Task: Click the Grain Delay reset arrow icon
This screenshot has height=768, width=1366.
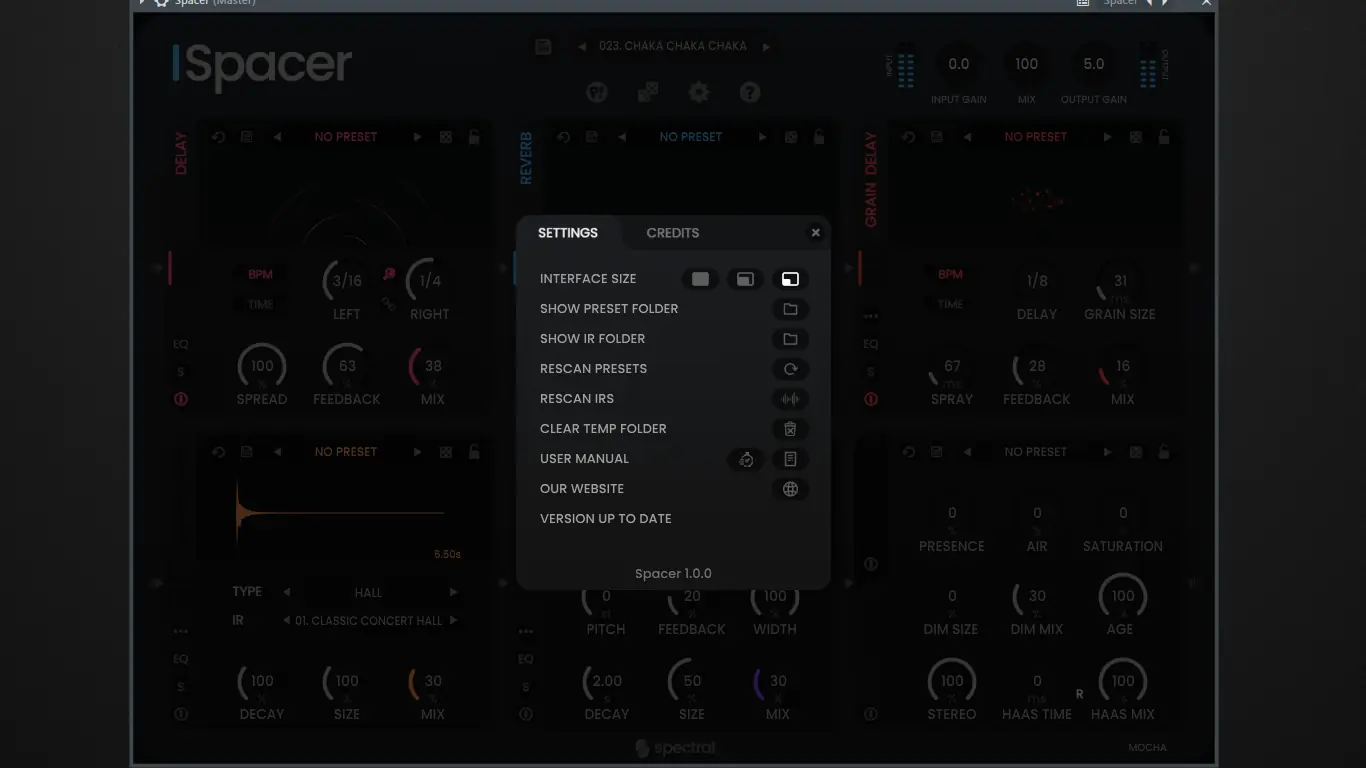Action: (x=908, y=137)
